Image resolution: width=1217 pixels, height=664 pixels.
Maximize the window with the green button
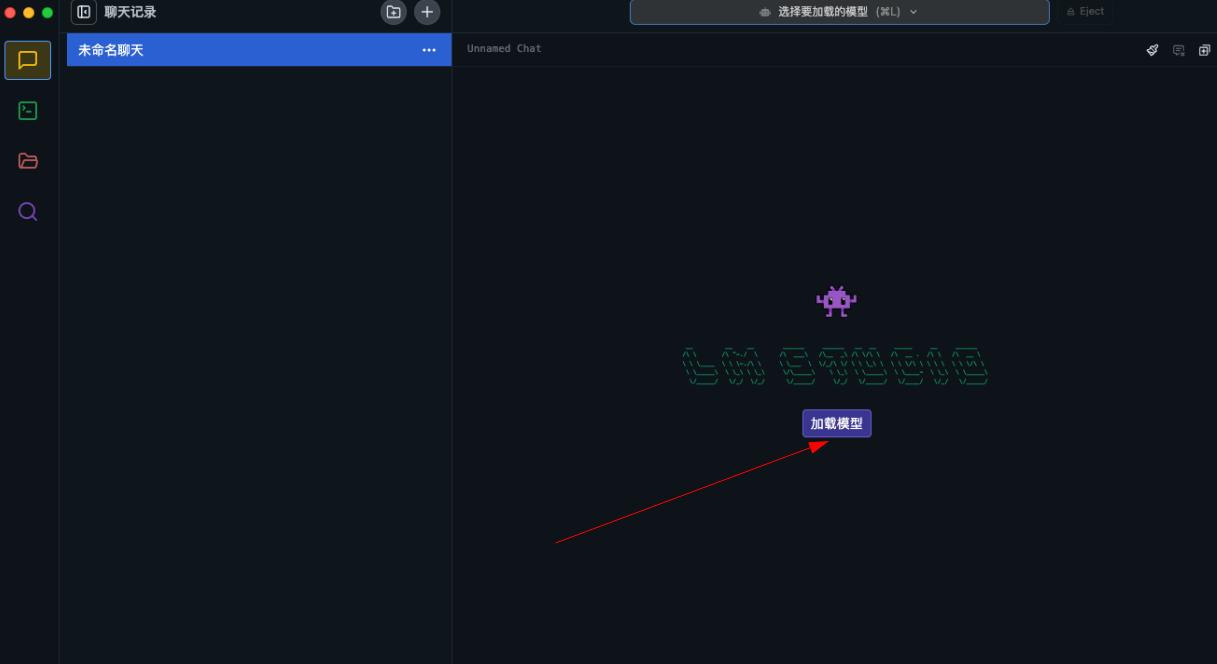[x=47, y=13]
